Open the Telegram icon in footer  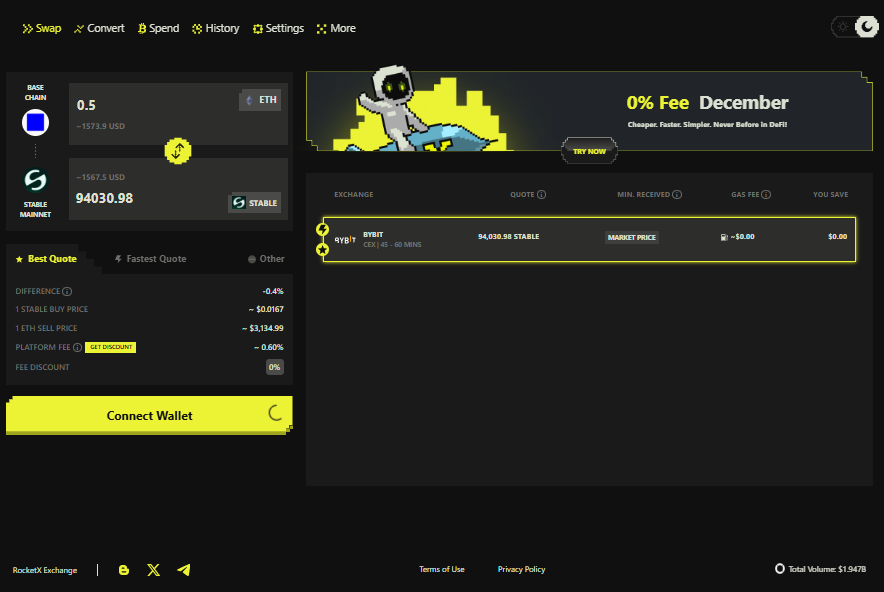[183, 570]
